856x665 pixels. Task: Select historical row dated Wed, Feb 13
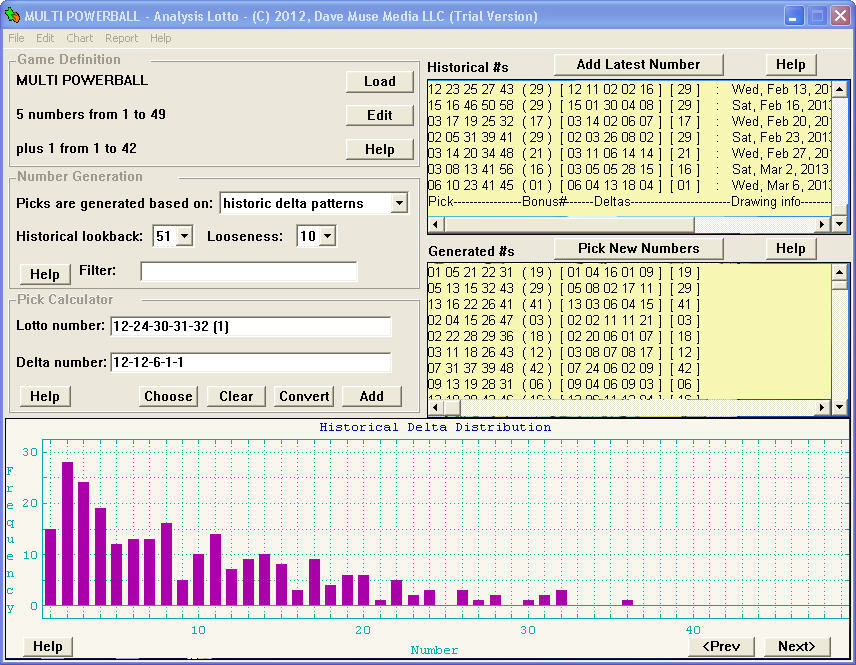pos(629,90)
